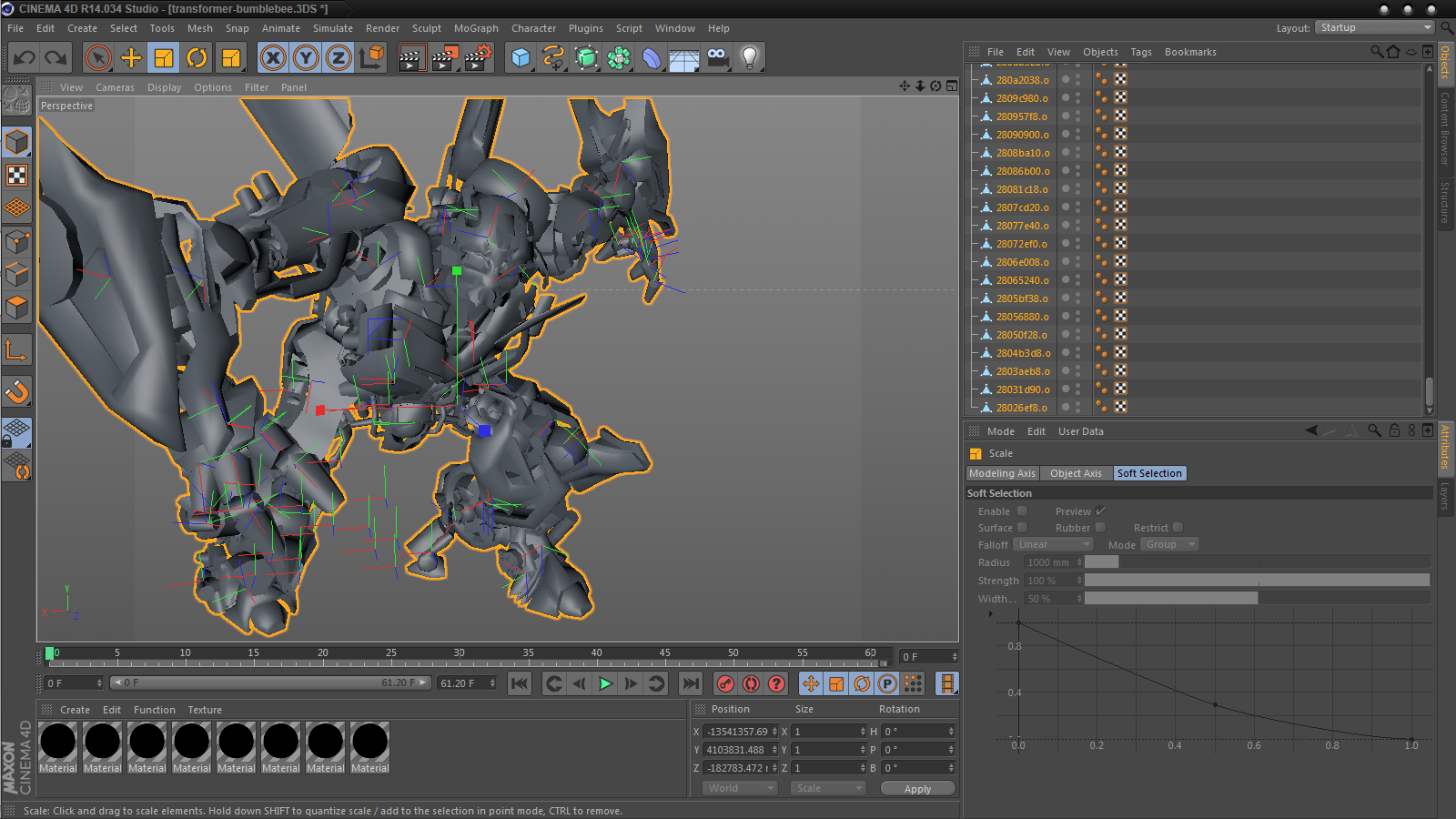Click the Undo arrow icon
Viewport: 1456px width, 819px height.
[25, 58]
